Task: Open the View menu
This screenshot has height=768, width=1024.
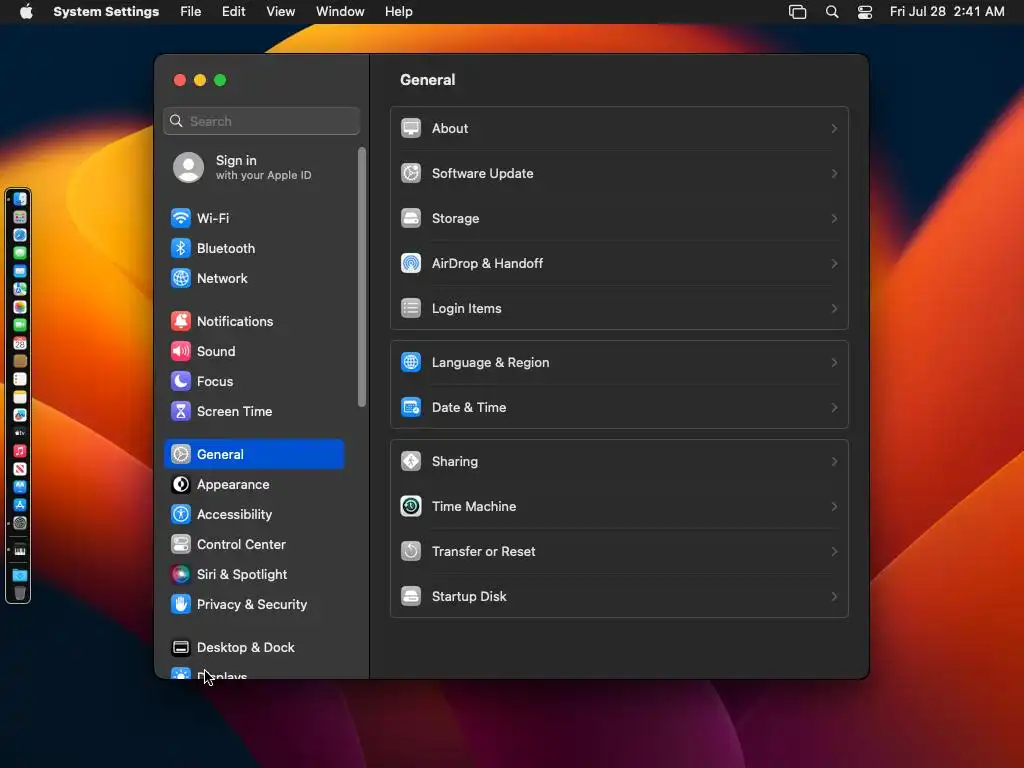Action: pyautogui.click(x=280, y=12)
